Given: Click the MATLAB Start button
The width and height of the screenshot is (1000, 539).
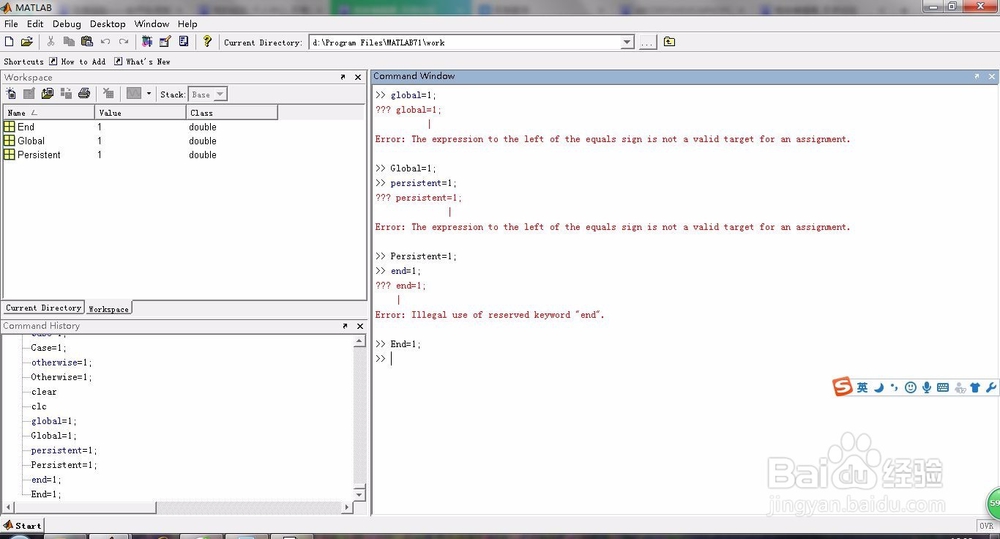Looking at the screenshot, I should coord(22,525).
